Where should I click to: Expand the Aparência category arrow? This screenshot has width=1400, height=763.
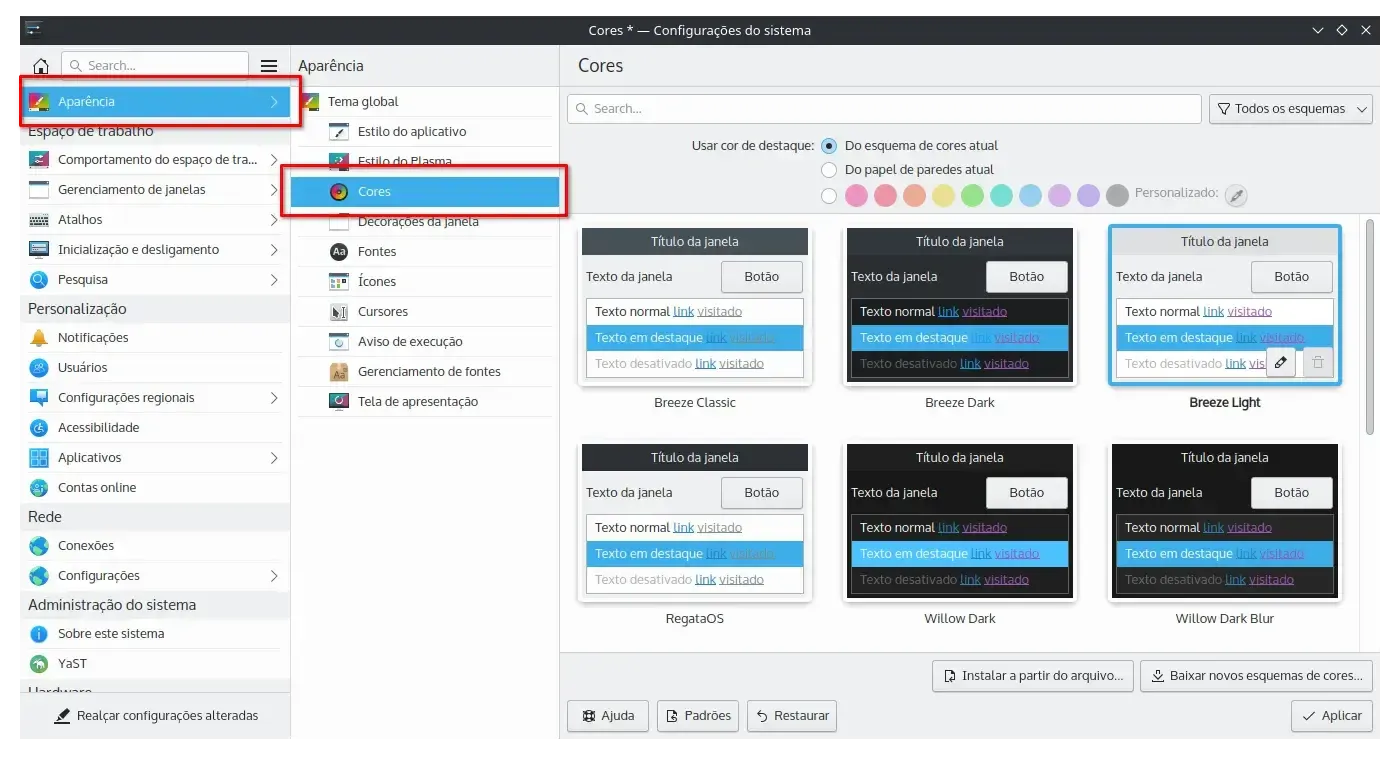click(x=274, y=102)
